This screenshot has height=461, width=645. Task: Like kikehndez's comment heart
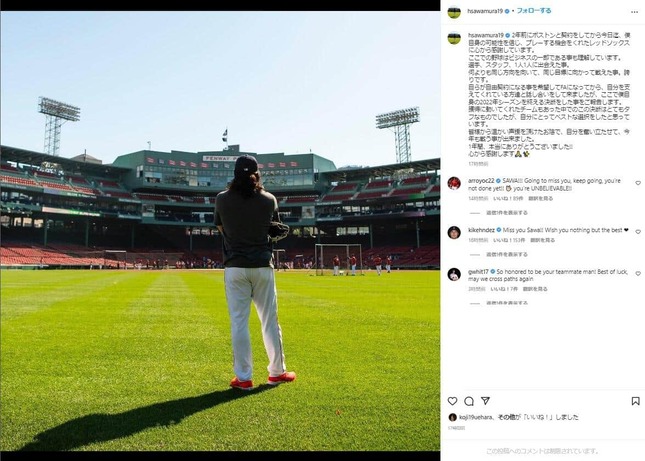pos(638,232)
